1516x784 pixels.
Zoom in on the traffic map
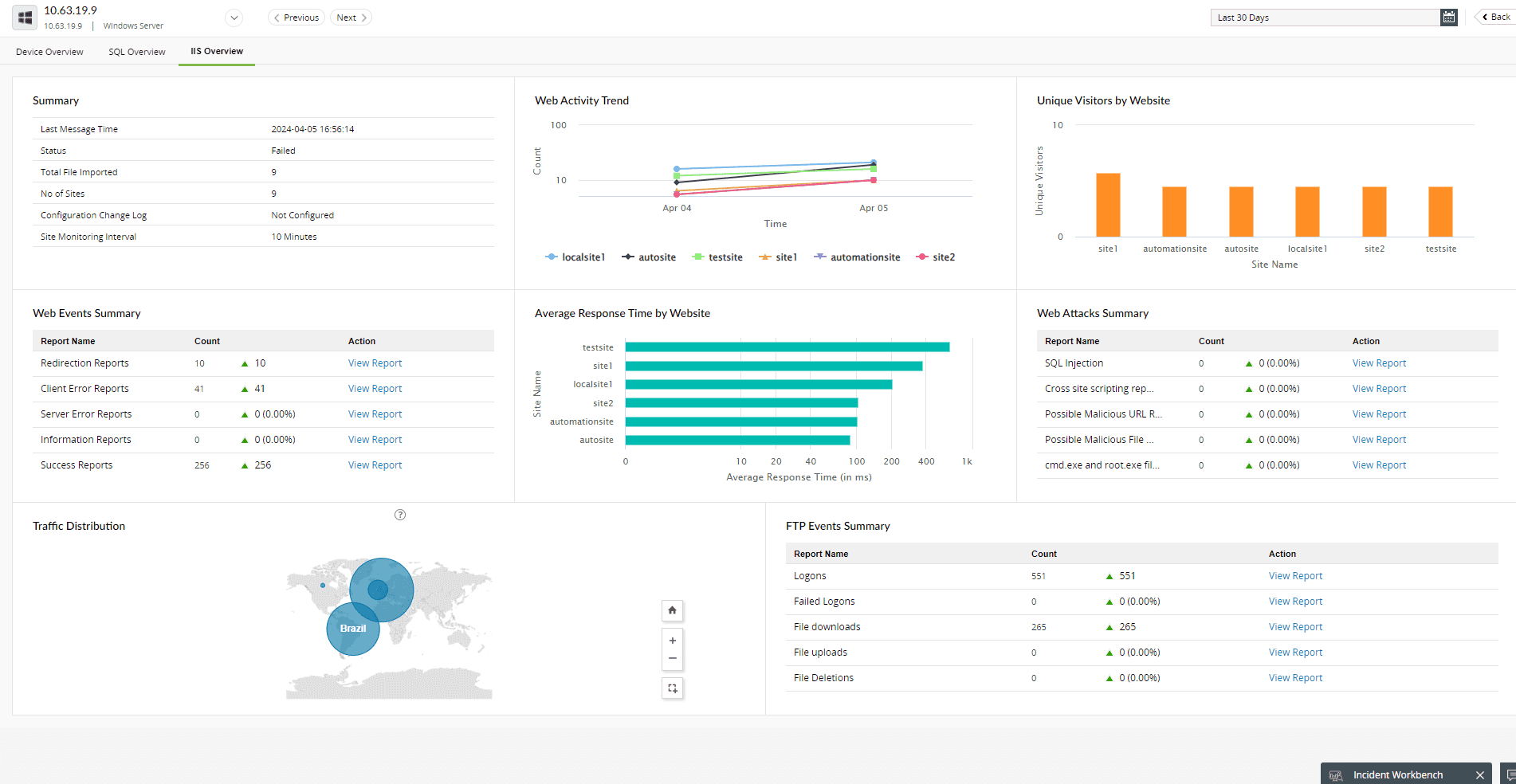672,641
